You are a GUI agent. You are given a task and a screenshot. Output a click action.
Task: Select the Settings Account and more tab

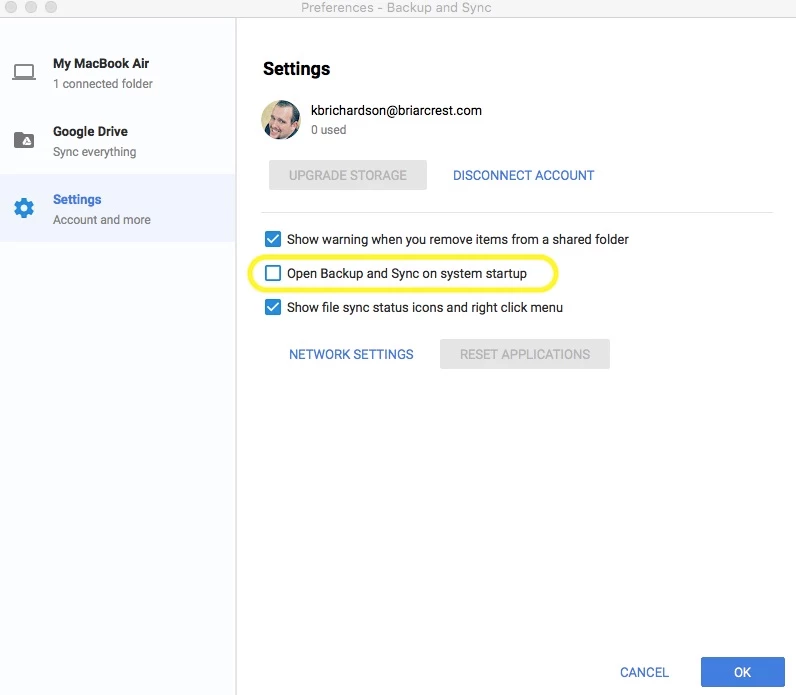pos(118,208)
